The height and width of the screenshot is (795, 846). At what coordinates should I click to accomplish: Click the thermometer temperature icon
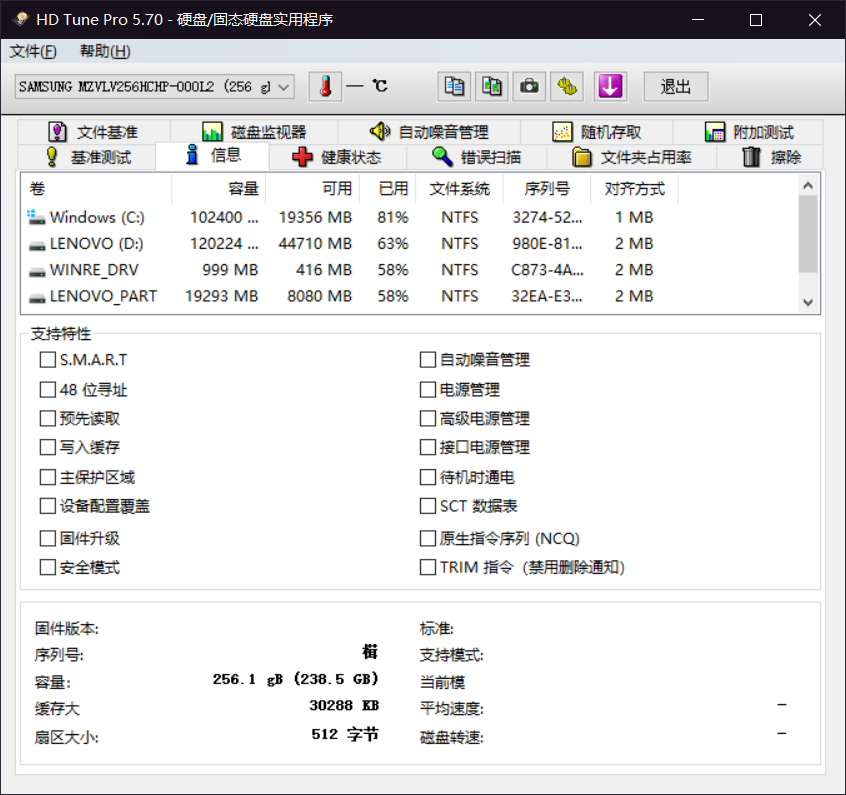point(325,86)
